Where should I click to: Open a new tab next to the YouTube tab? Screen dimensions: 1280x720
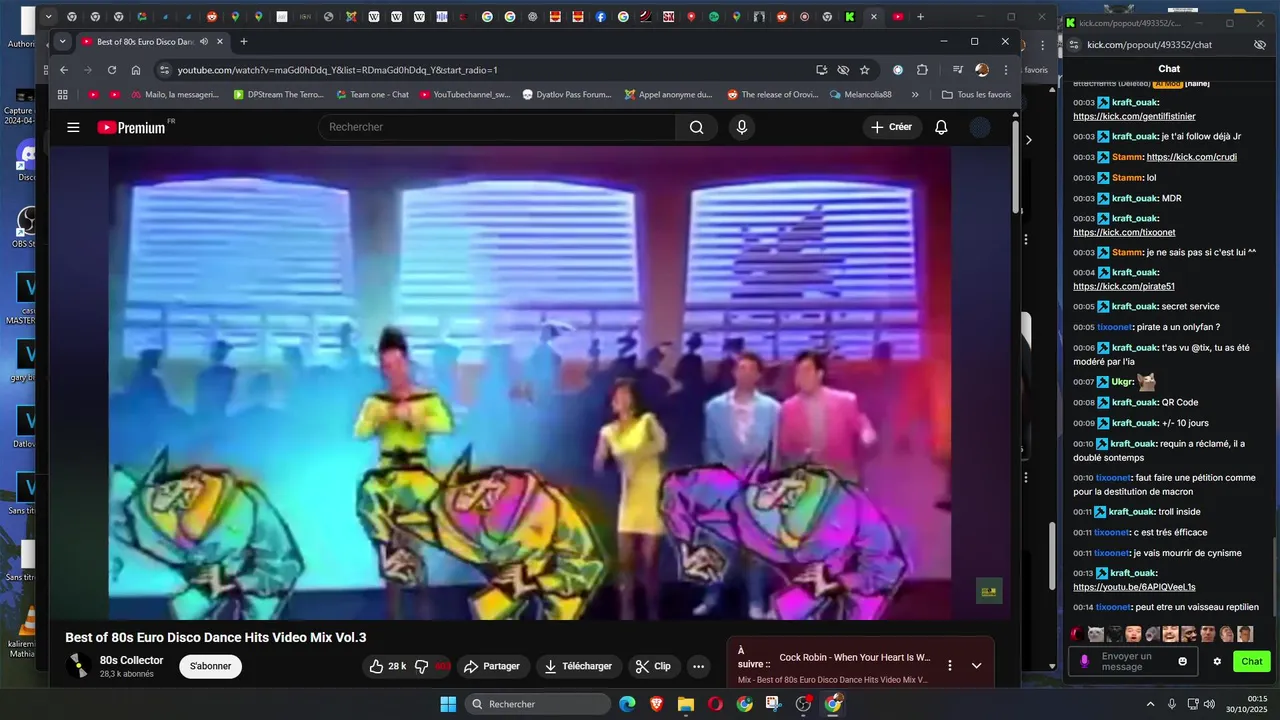tap(244, 42)
